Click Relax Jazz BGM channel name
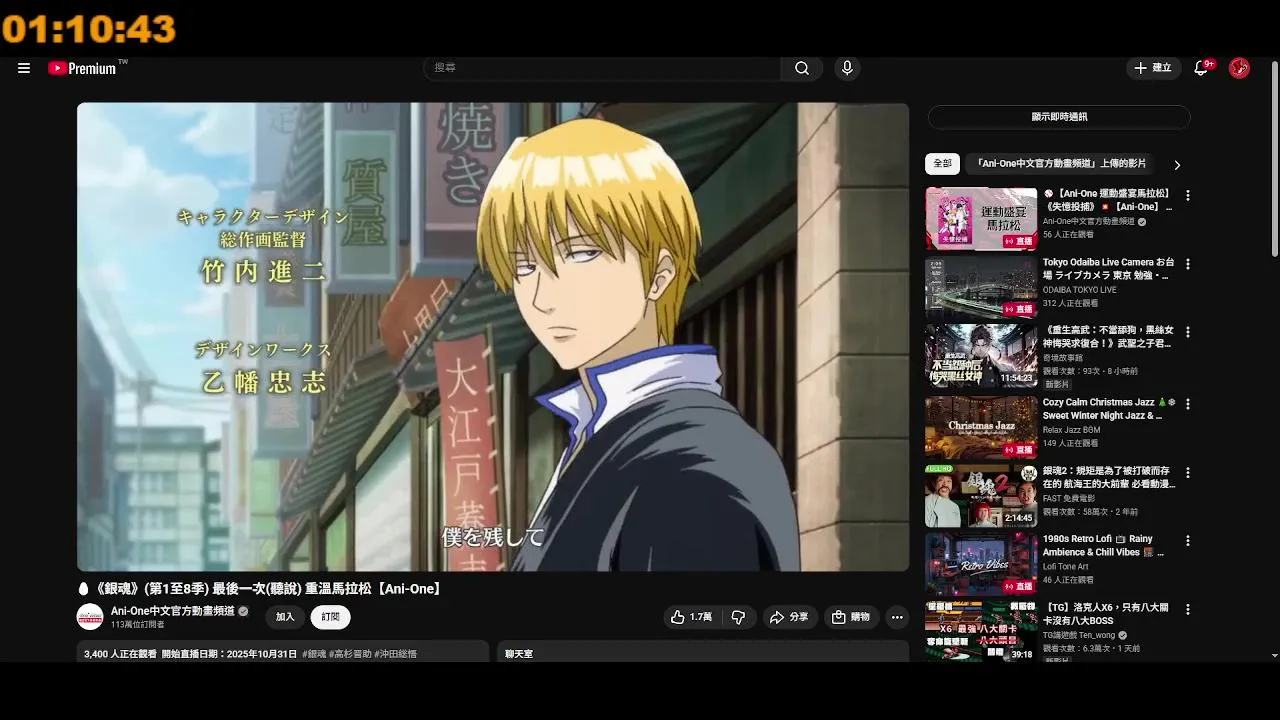The image size is (1280, 720). click(x=1071, y=430)
